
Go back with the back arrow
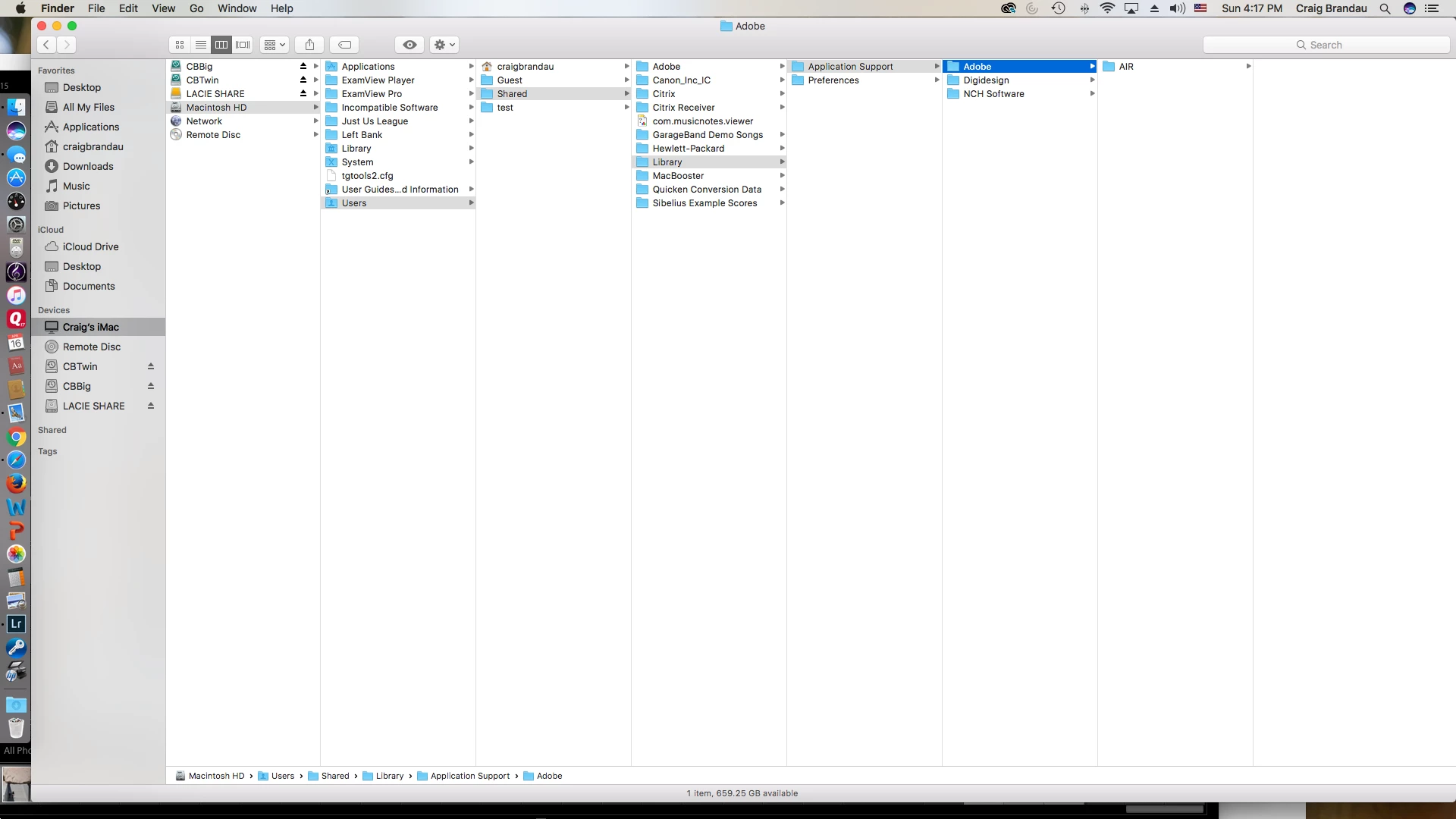46,45
